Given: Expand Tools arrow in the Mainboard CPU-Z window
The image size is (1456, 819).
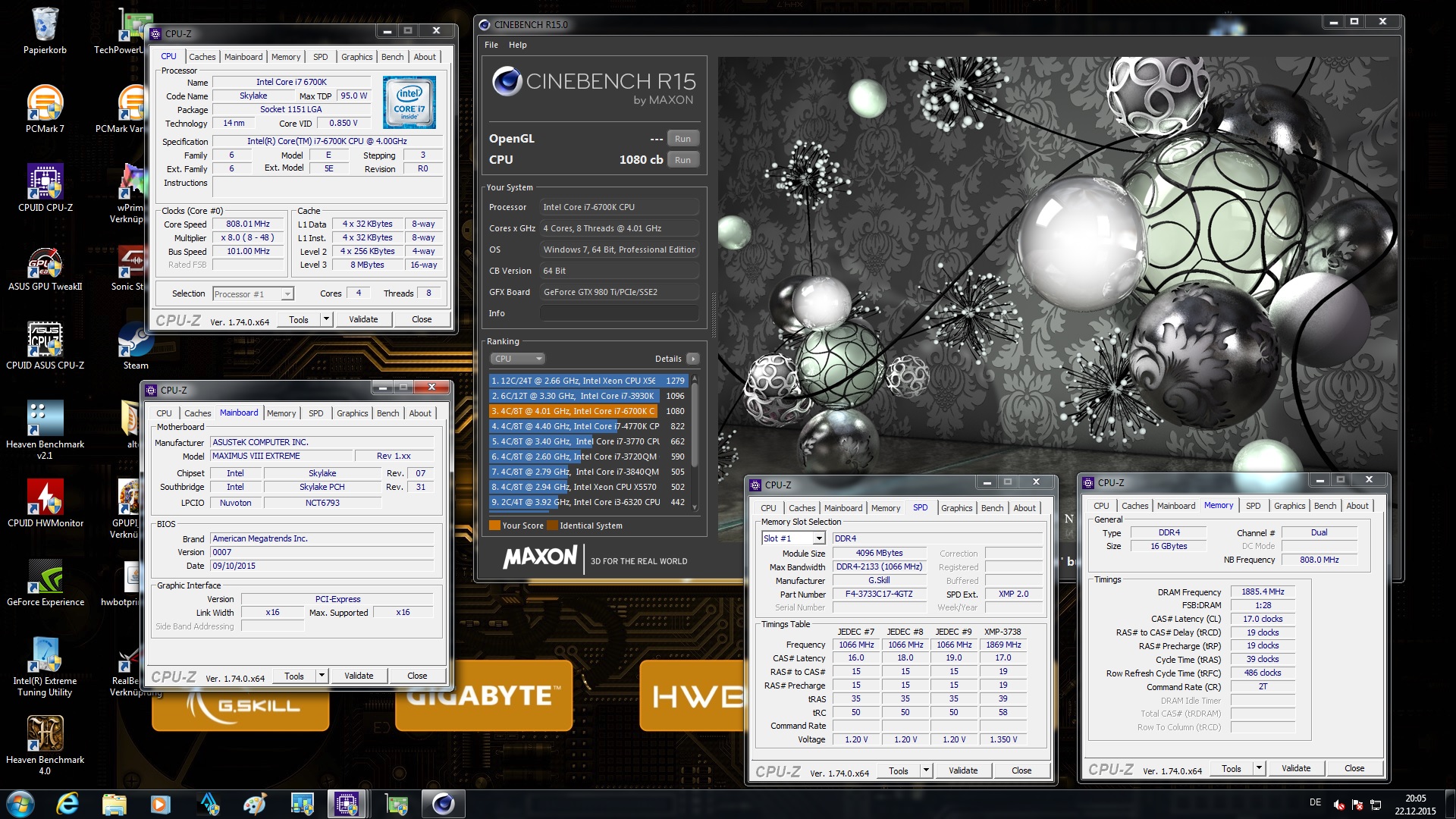Looking at the screenshot, I should click(x=322, y=676).
